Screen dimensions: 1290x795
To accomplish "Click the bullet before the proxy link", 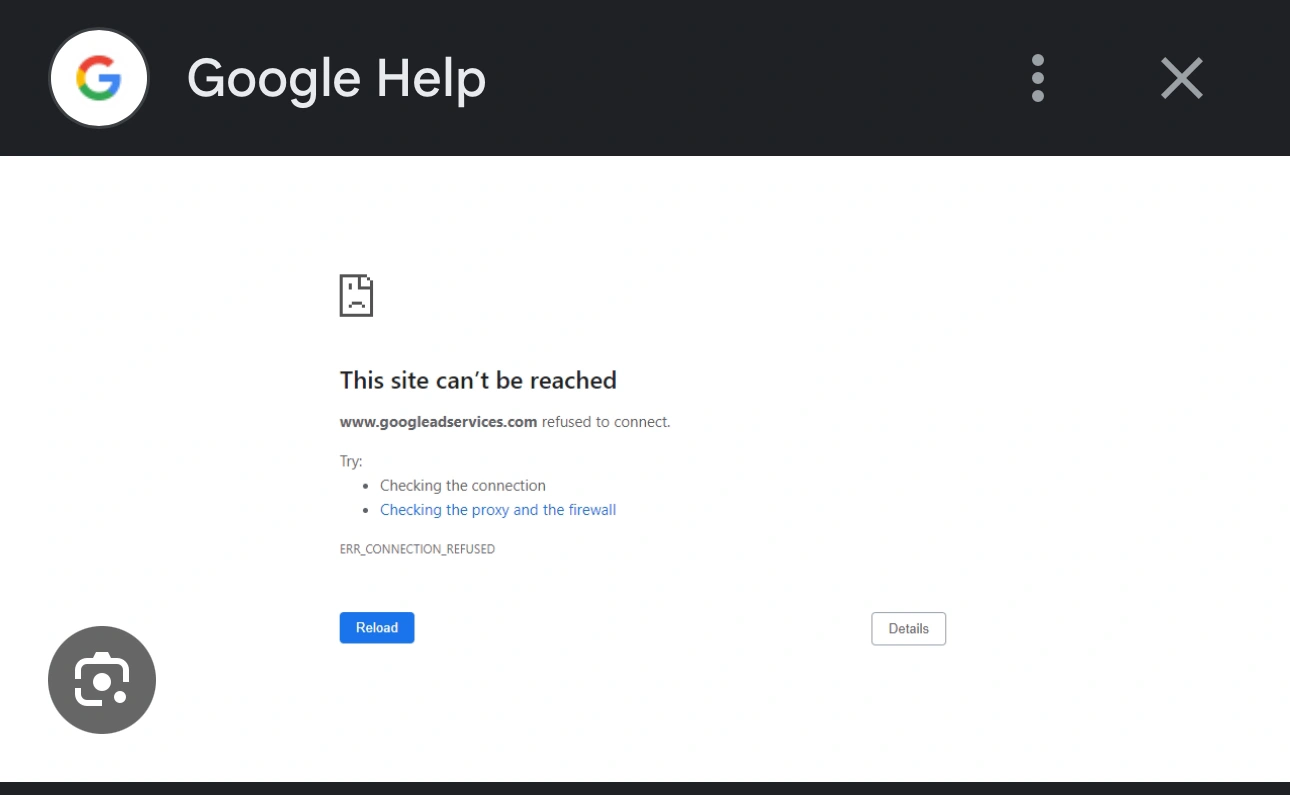I will [365, 511].
